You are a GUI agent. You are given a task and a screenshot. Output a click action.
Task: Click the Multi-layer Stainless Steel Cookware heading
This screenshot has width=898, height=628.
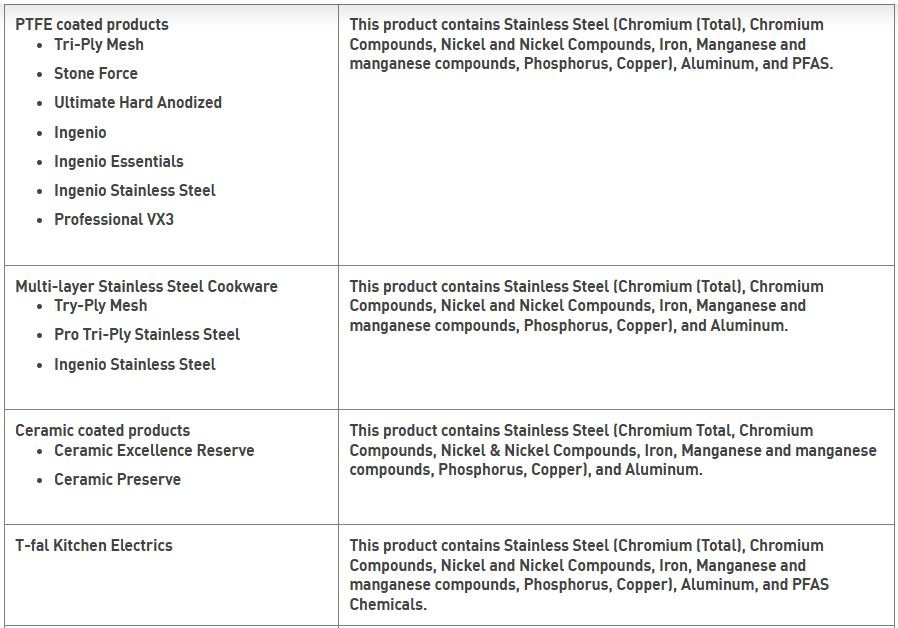(x=146, y=286)
